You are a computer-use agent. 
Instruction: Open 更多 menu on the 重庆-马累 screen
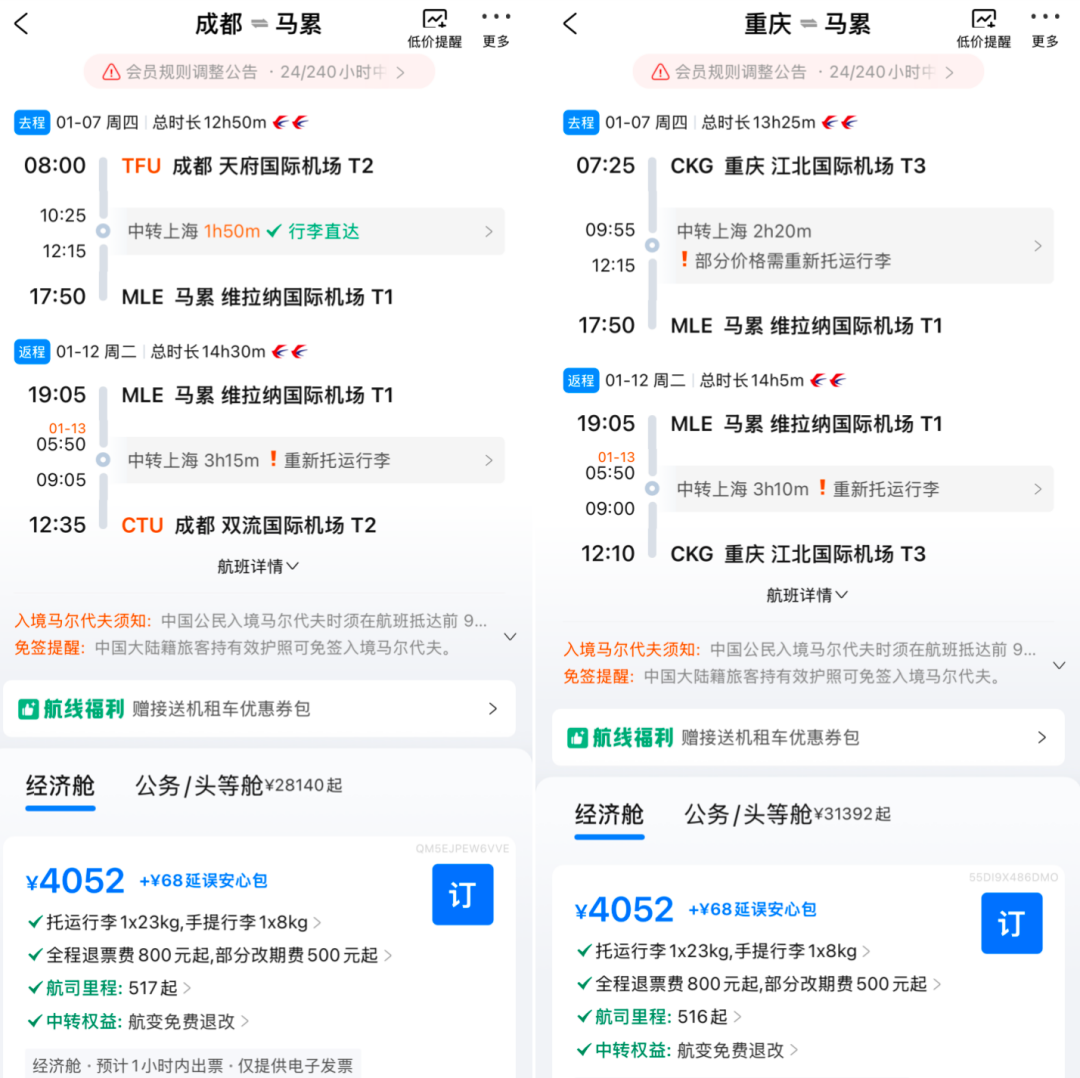click(x=1045, y=28)
